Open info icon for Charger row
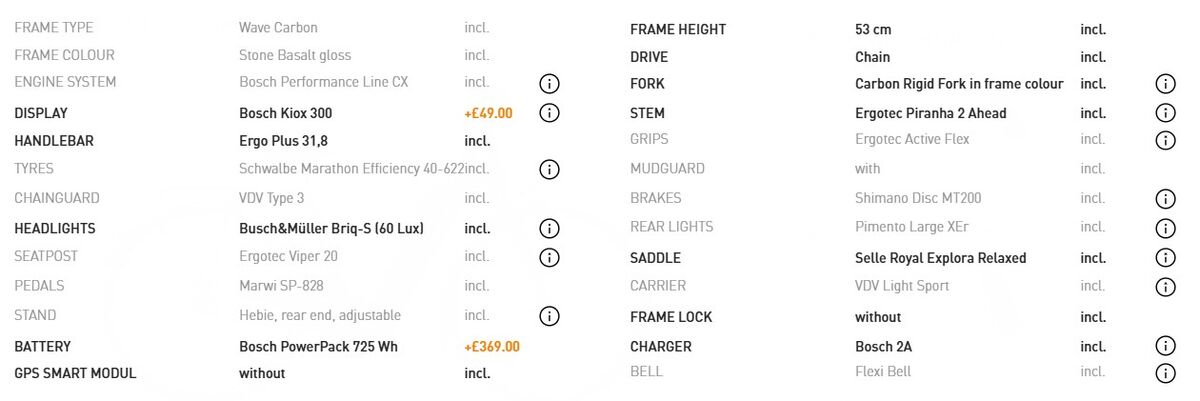Screen dimensions: 1200x401 coord(1165,346)
